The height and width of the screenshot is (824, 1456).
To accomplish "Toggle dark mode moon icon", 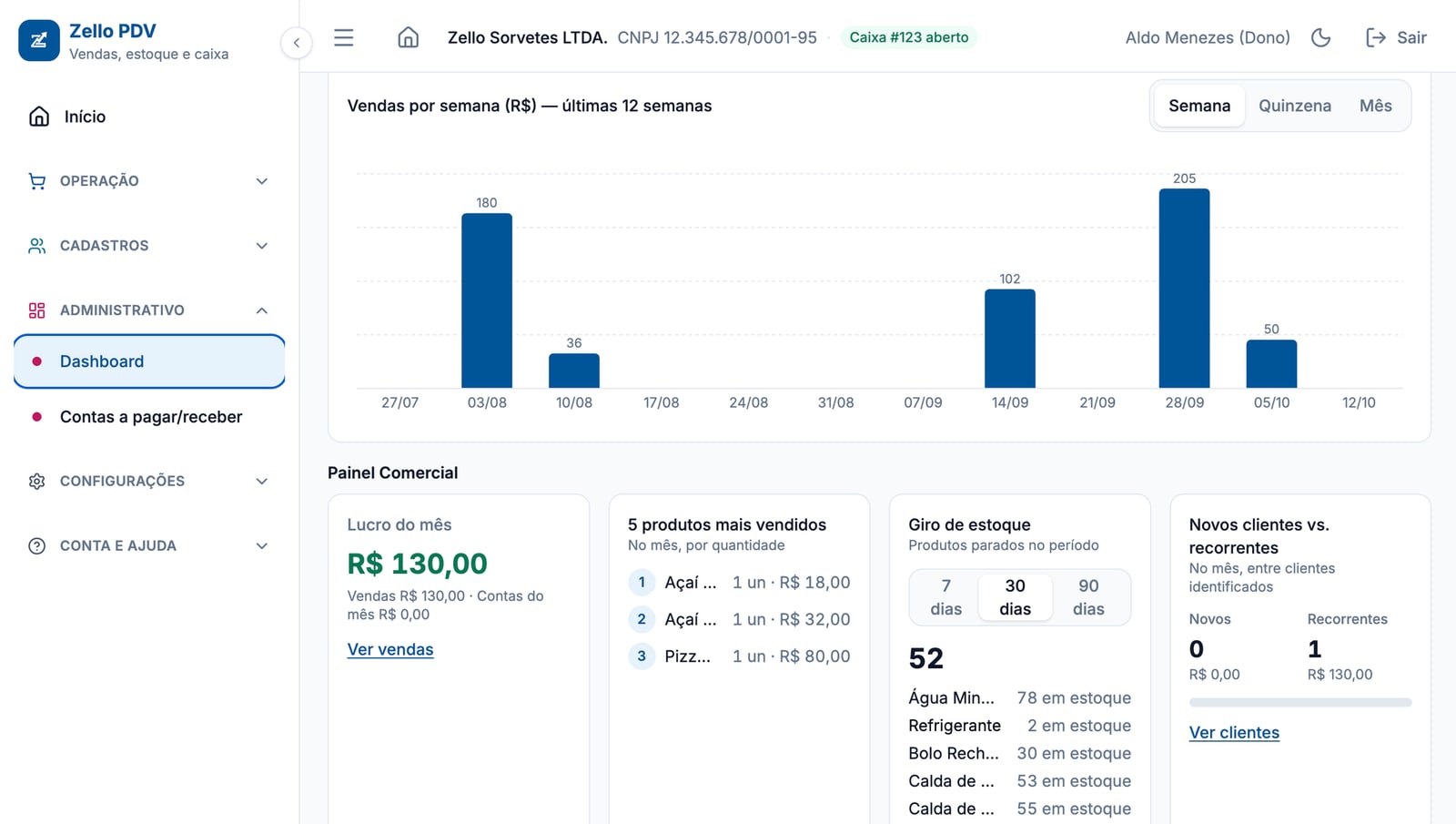I will pos(1320,37).
